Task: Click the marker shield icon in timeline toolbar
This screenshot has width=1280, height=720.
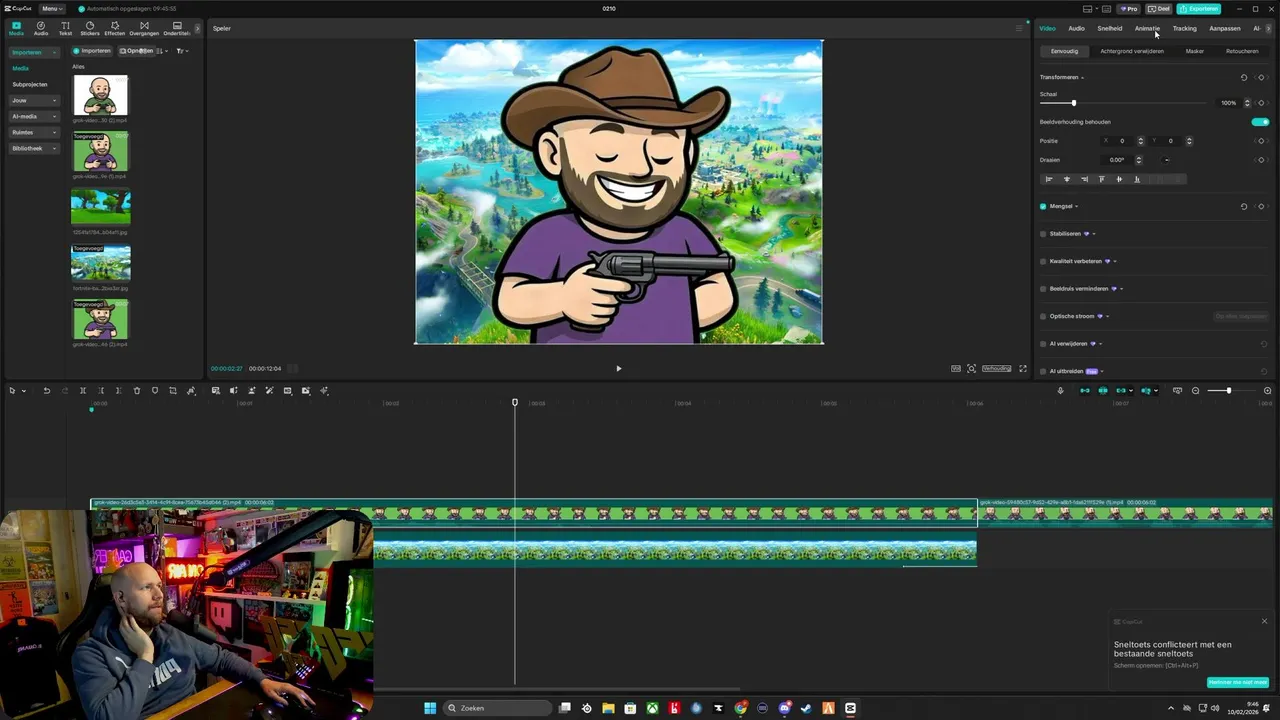Action: pyautogui.click(x=155, y=391)
